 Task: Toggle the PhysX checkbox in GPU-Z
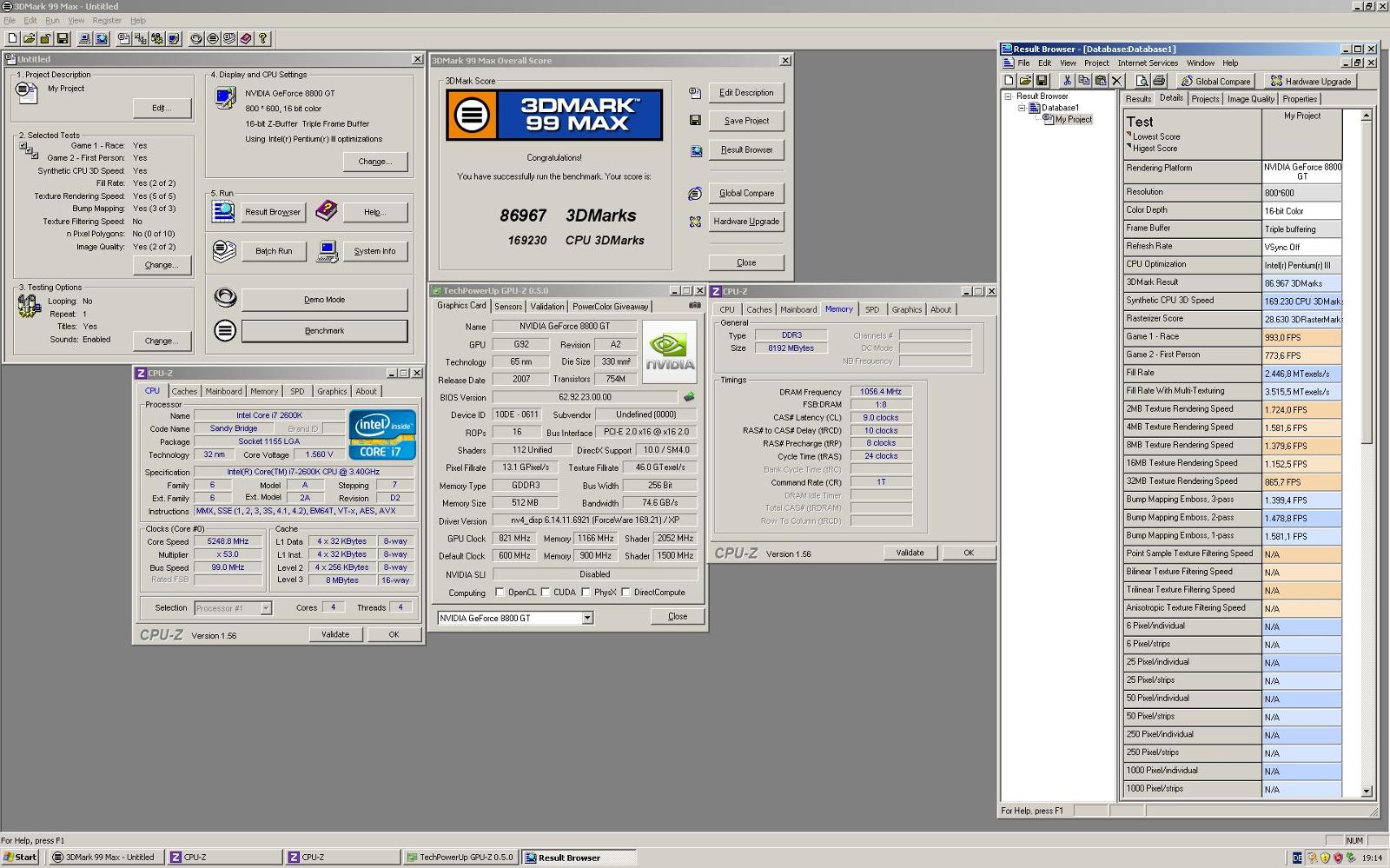(x=586, y=593)
